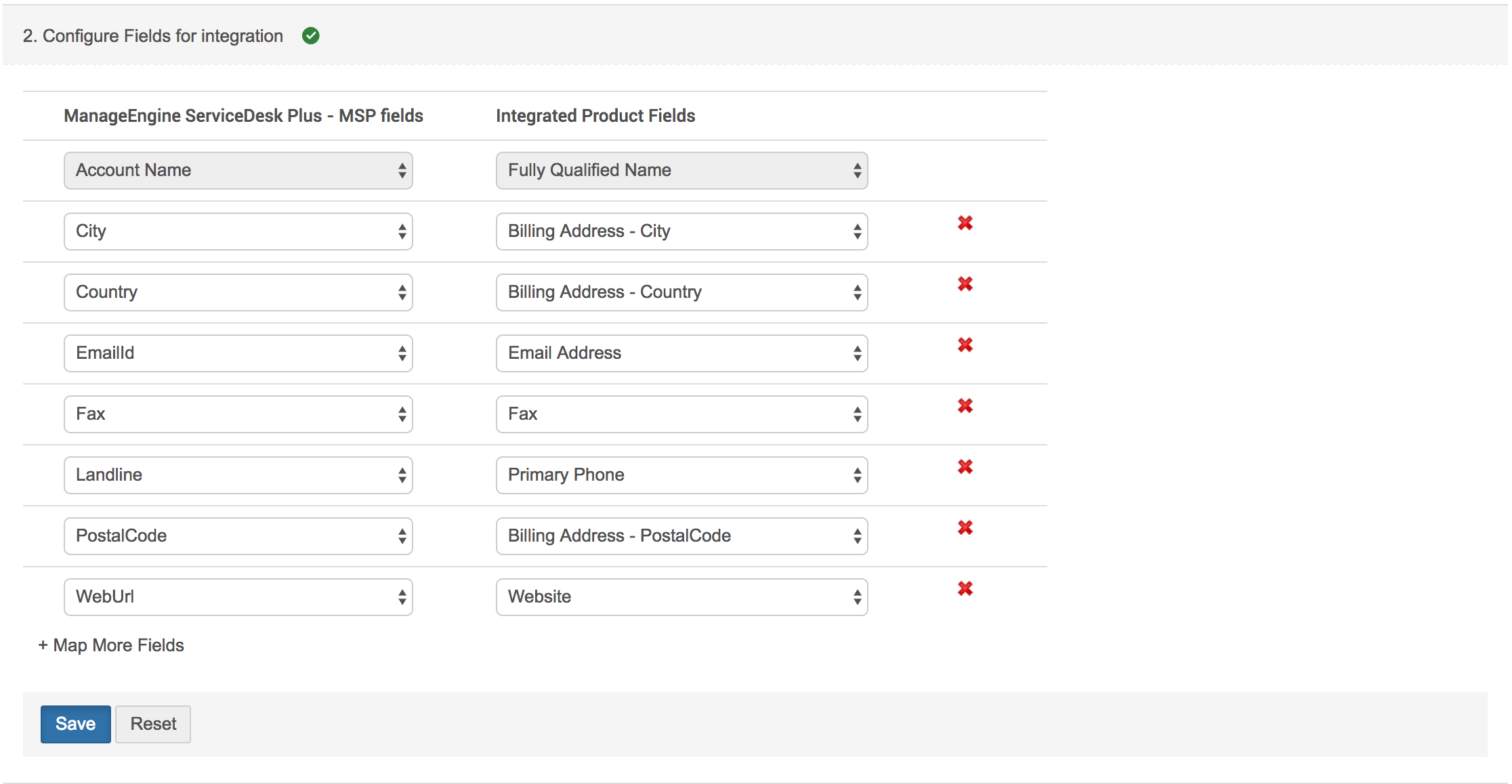Delete the Fax mapping row
This screenshot has height=784, width=1512.
point(965,406)
